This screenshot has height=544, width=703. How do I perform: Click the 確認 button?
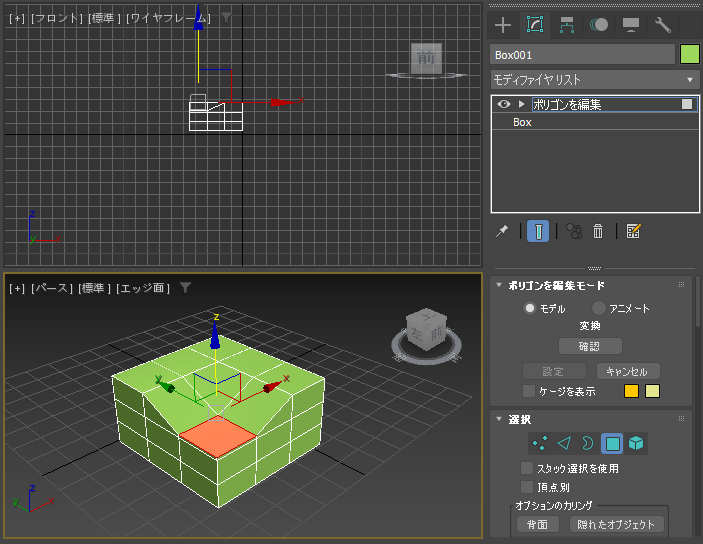pos(590,346)
